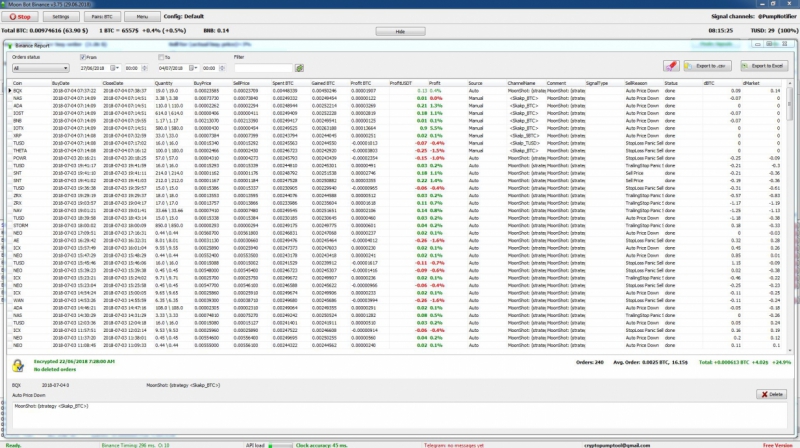This screenshot has height=448, width=800.
Task: Click the Filter text field
Action: (263, 68)
